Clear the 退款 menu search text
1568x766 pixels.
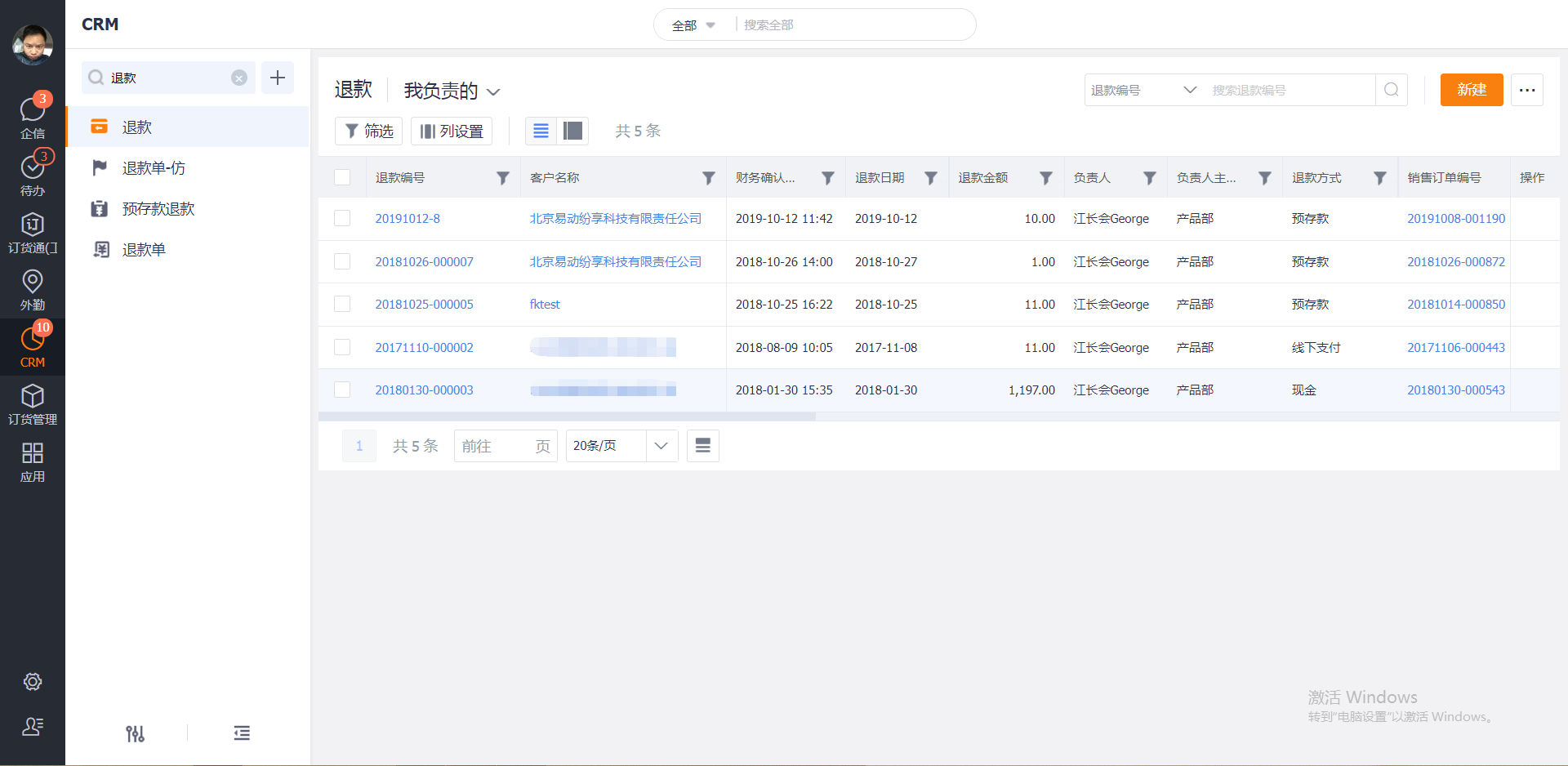pyautogui.click(x=239, y=78)
